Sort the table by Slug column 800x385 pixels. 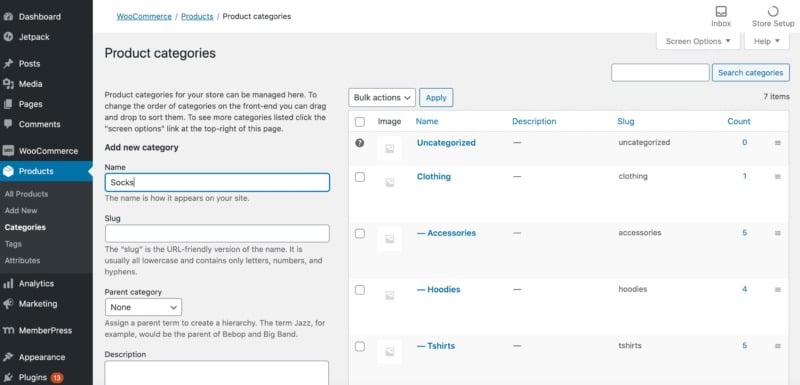(x=626, y=121)
